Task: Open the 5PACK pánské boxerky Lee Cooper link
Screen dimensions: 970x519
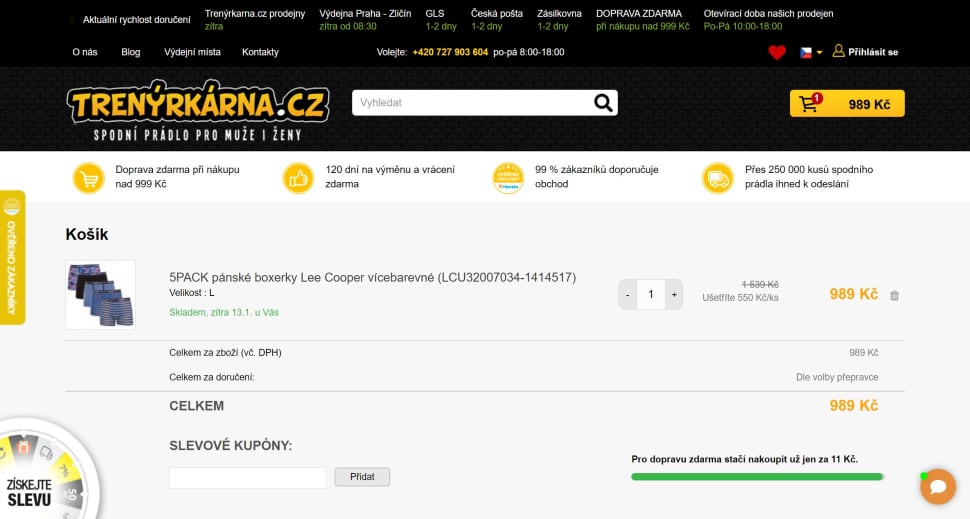Action: [x=372, y=277]
